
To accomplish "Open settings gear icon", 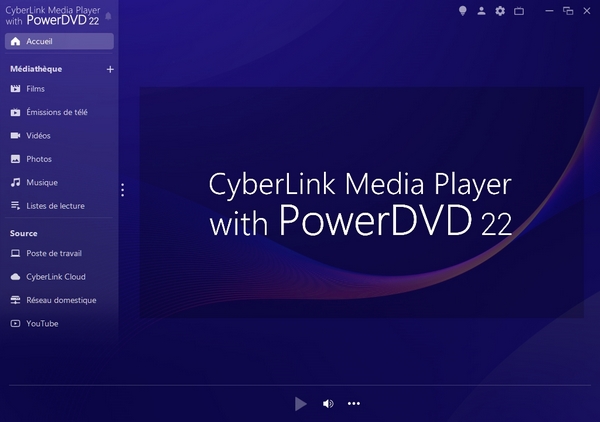I will (500, 11).
